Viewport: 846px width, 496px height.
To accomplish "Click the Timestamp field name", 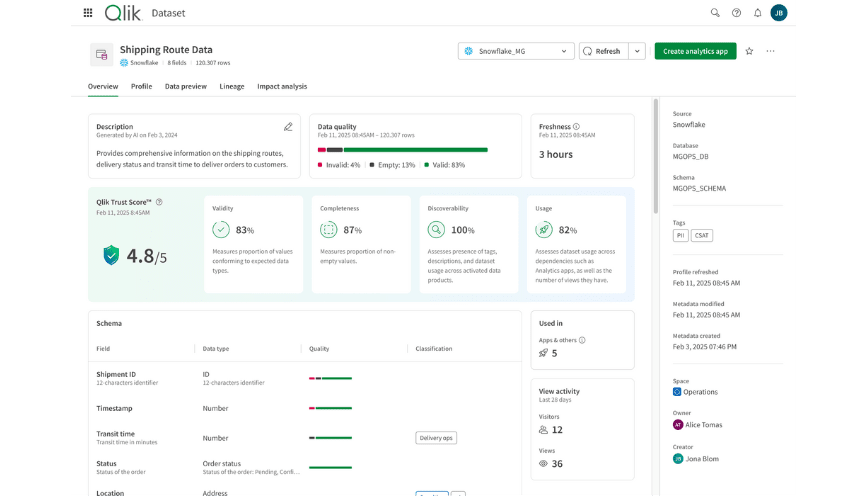I will tap(114, 408).
